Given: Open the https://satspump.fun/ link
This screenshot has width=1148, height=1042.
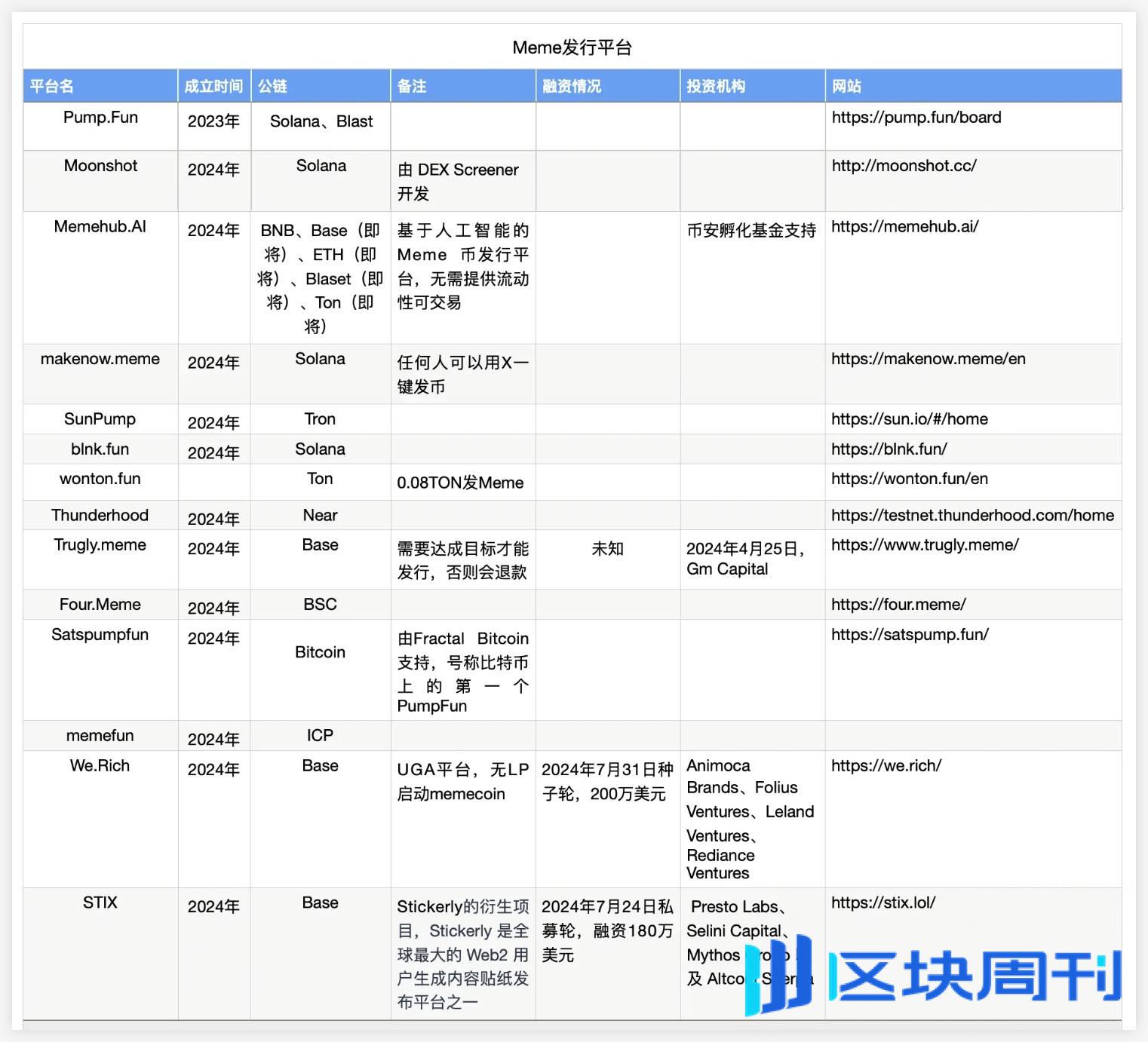Looking at the screenshot, I should 910,634.
